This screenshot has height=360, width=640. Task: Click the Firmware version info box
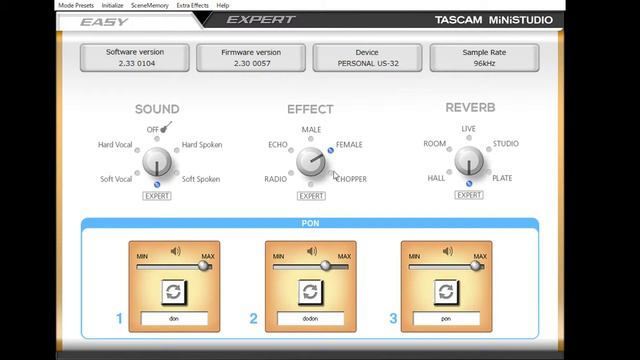[251, 58]
